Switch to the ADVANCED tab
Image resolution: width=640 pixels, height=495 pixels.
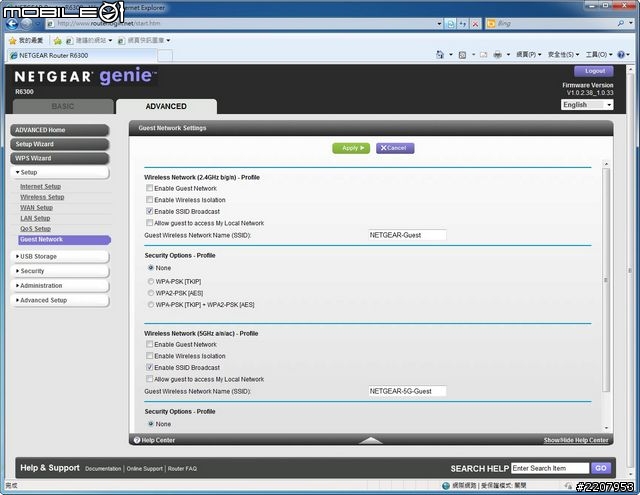166,107
